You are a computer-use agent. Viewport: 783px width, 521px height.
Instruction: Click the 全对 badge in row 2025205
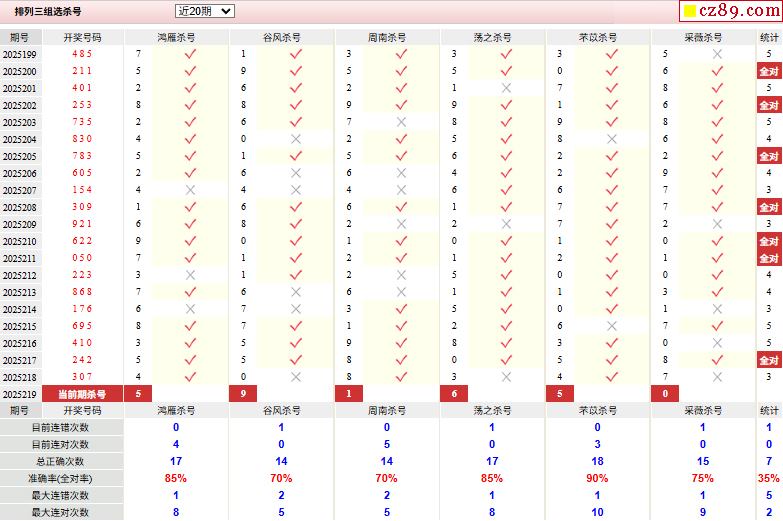point(769,156)
